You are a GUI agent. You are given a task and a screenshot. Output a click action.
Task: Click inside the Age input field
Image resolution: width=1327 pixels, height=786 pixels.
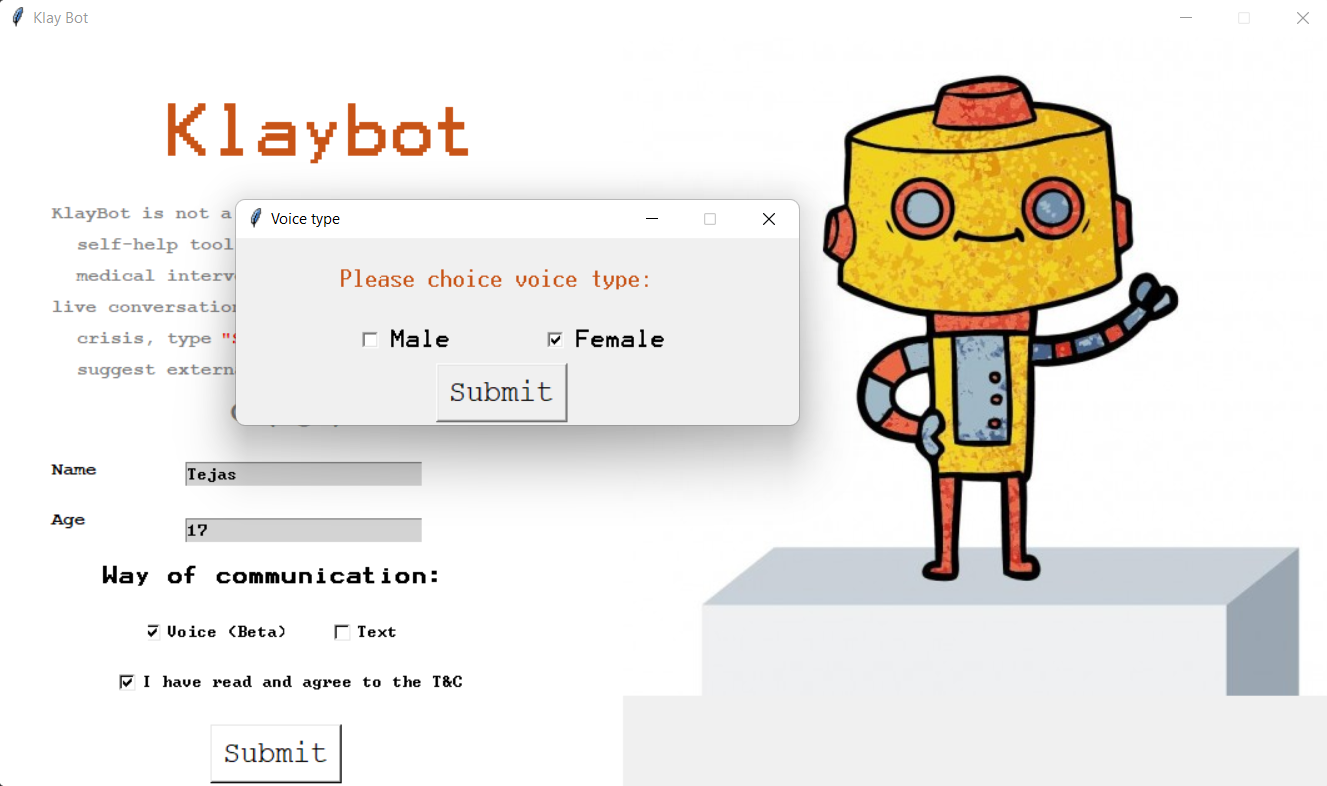pyautogui.click(x=302, y=529)
